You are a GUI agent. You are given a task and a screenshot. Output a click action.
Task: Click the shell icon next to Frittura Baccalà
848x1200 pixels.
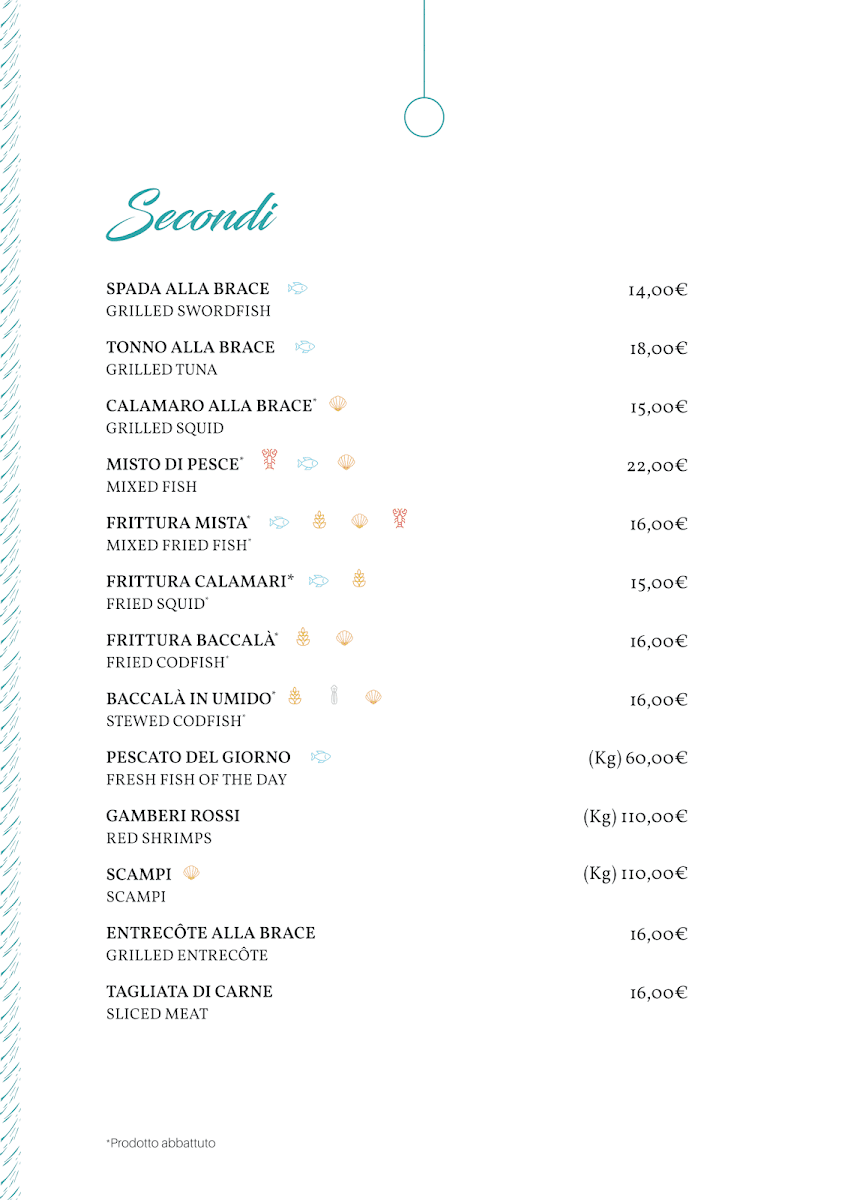click(x=344, y=638)
